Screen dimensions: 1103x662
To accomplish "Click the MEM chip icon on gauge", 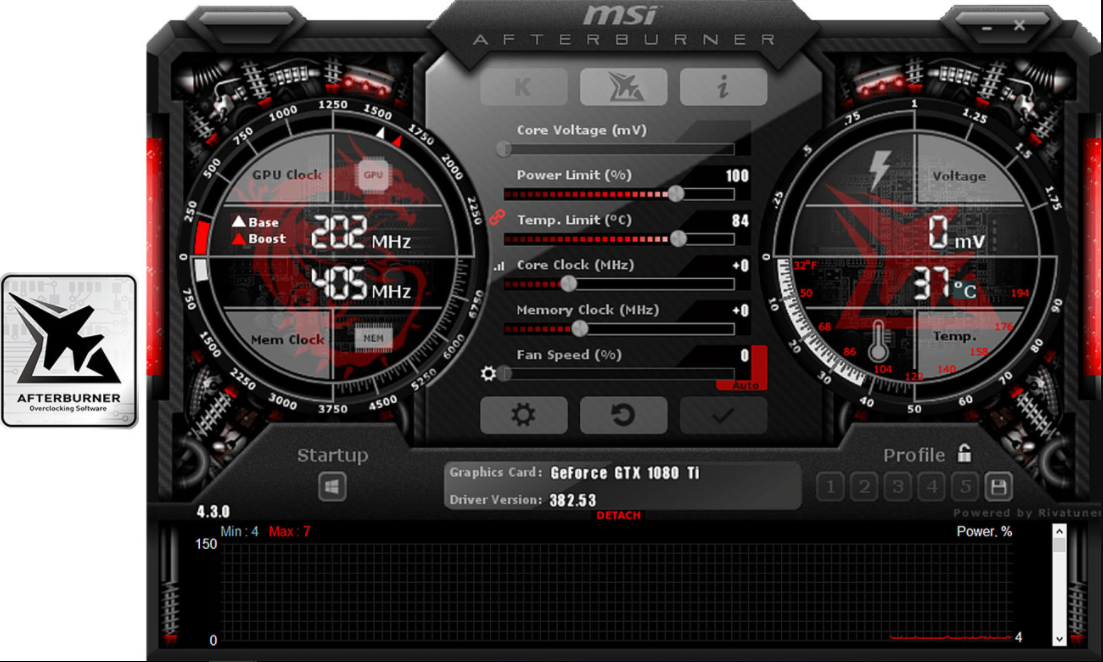I will (x=373, y=338).
